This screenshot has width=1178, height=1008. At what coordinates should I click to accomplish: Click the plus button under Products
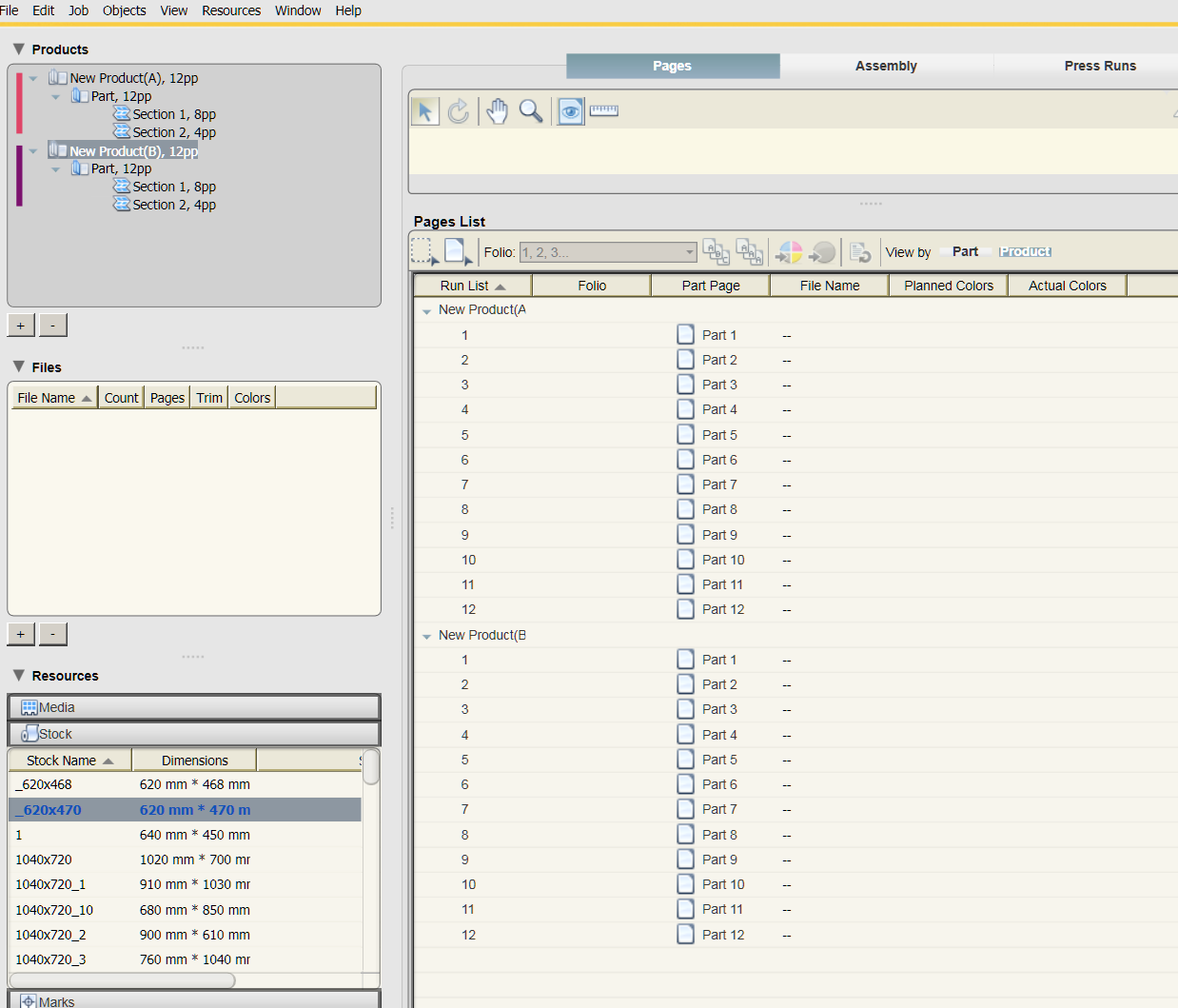(21, 326)
